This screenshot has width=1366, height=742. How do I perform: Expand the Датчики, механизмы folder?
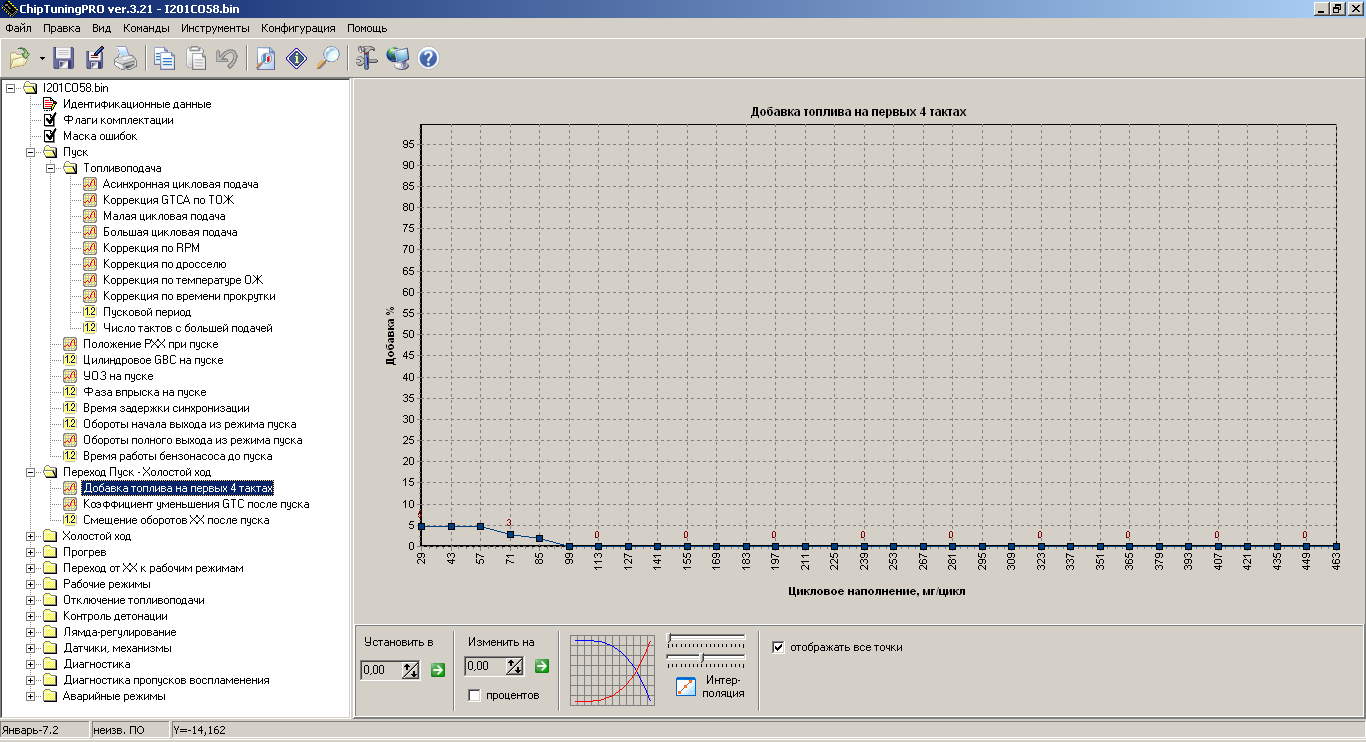pos(30,648)
